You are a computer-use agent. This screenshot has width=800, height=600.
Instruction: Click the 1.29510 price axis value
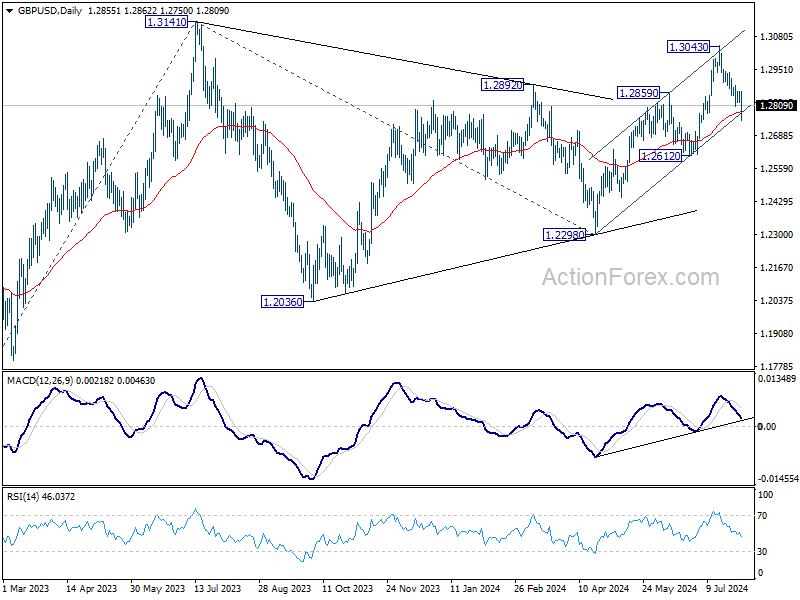coord(776,69)
